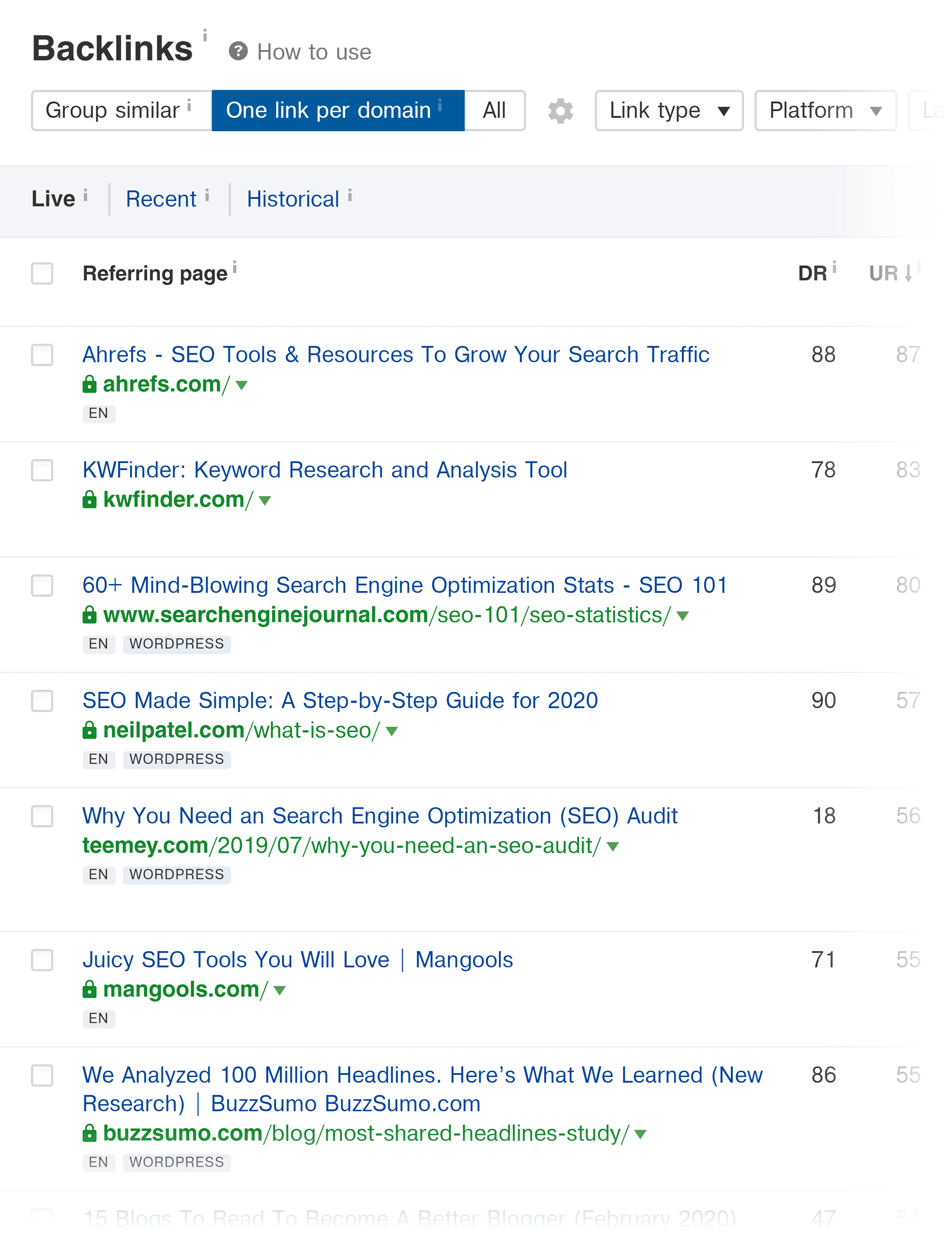Click WORDPRESS tag in neilpatel.com row

click(177, 759)
